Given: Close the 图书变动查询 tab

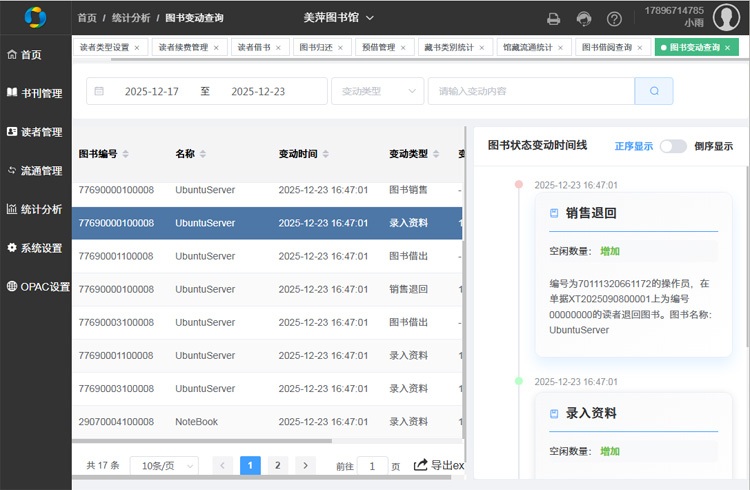Looking at the screenshot, I should [x=728, y=47].
